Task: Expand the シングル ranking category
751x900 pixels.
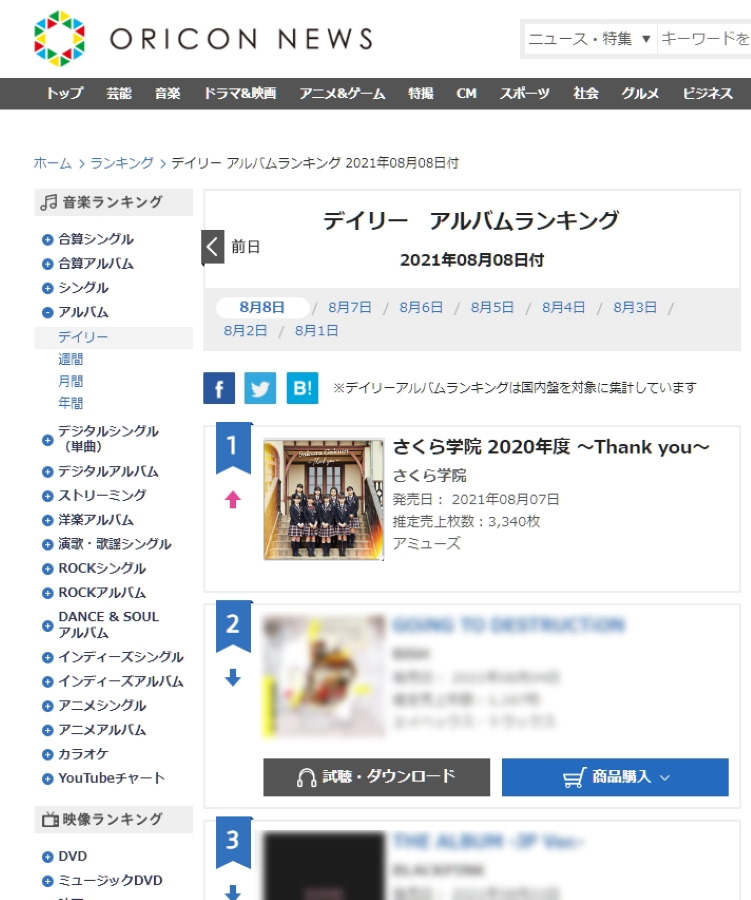Action: (x=48, y=288)
